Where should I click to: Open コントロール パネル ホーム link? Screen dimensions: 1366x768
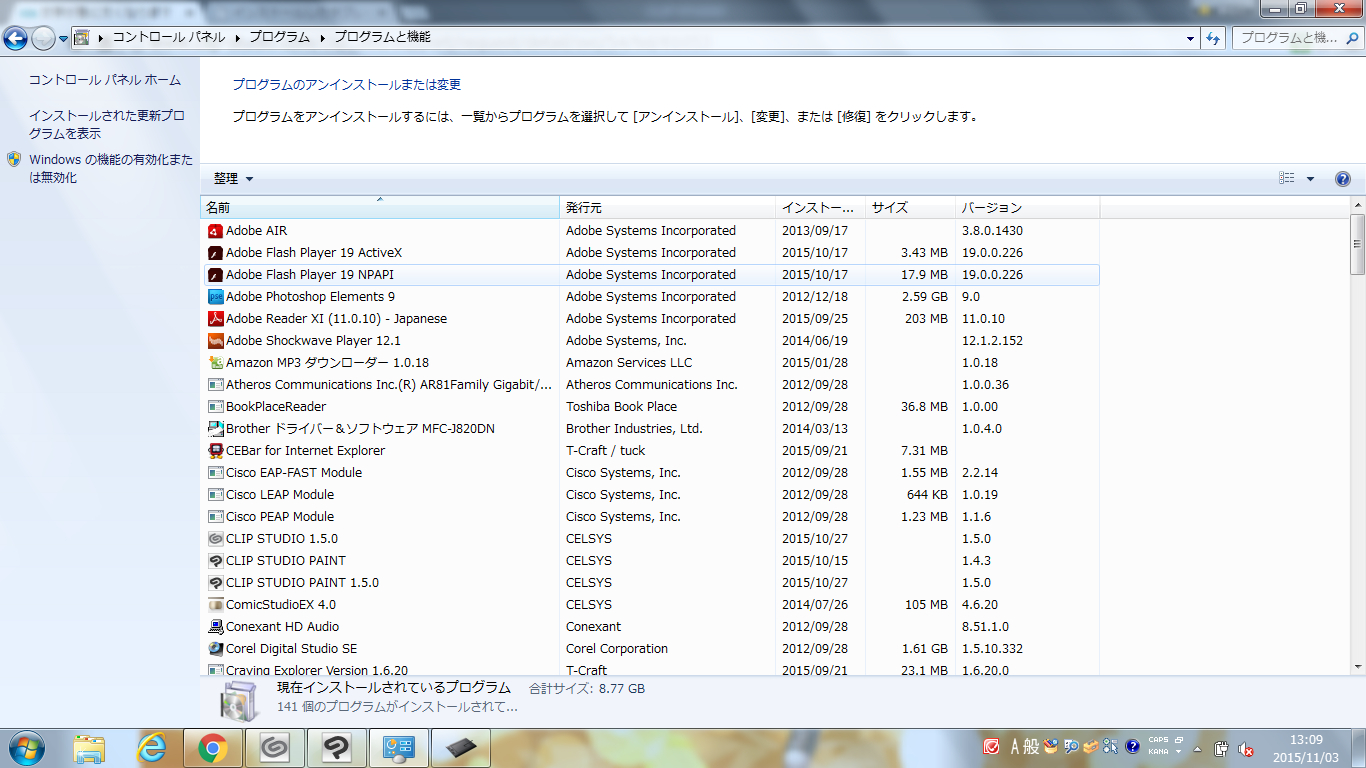(105, 80)
